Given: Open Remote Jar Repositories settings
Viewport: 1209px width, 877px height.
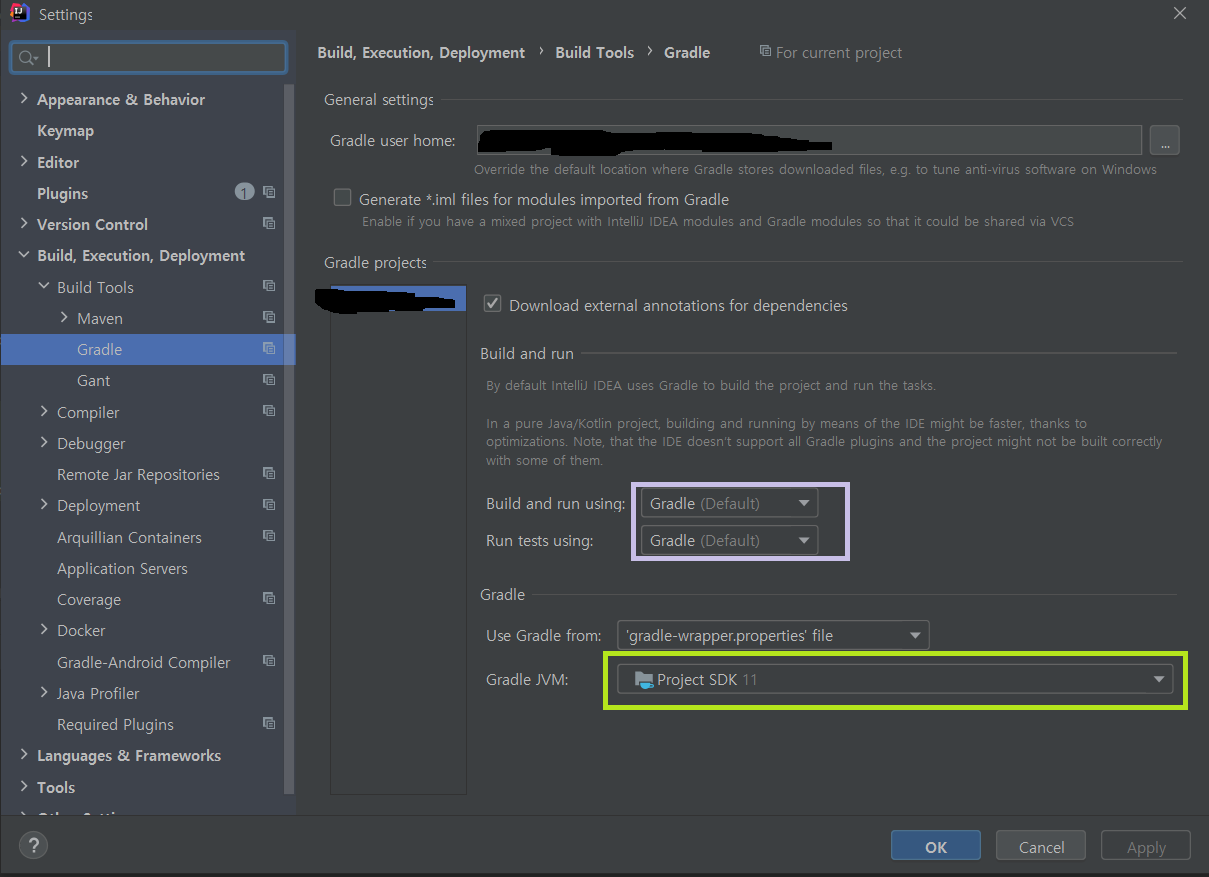Looking at the screenshot, I should point(138,475).
